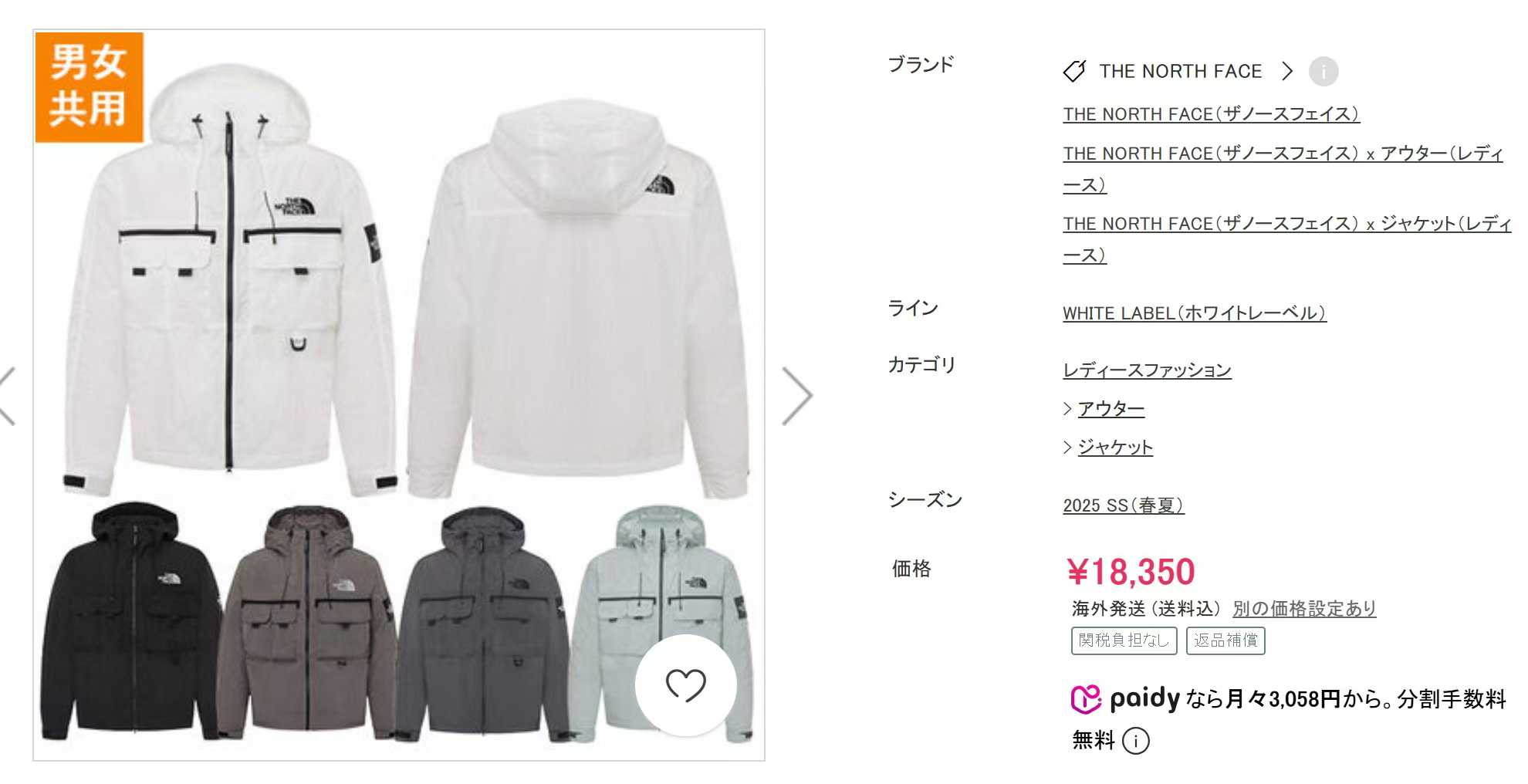The height and width of the screenshot is (784, 1528).
Task: Click the main jacket product image
Action: (399, 395)
